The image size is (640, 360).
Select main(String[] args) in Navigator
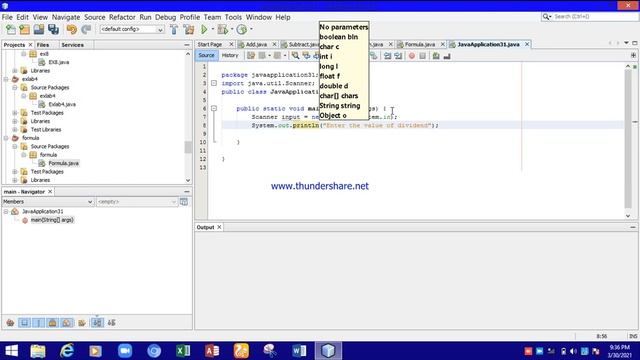(52, 220)
